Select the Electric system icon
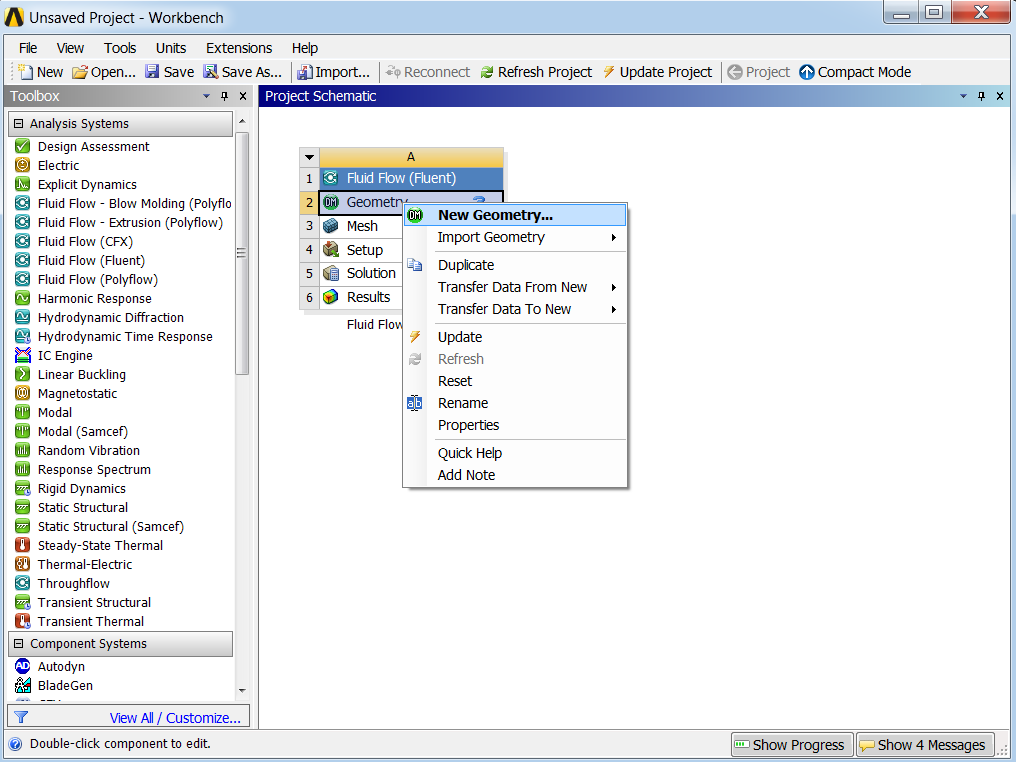Screen dimensions: 1016x762 pos(23,165)
